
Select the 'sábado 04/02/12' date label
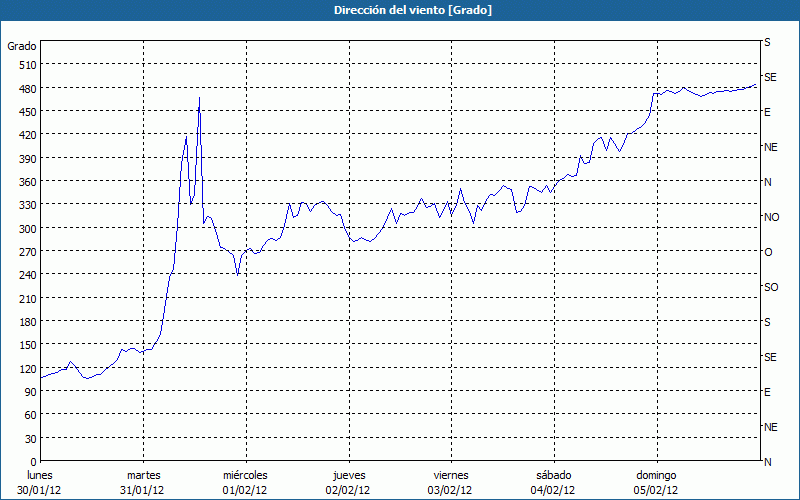click(553, 482)
